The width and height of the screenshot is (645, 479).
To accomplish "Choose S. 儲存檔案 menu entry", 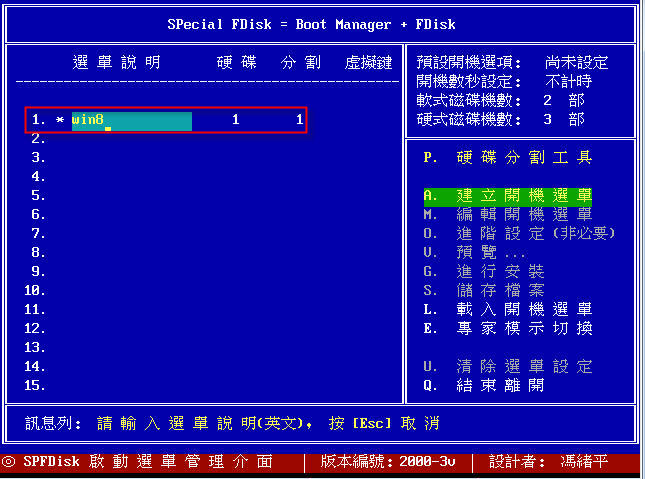I will (x=484, y=290).
